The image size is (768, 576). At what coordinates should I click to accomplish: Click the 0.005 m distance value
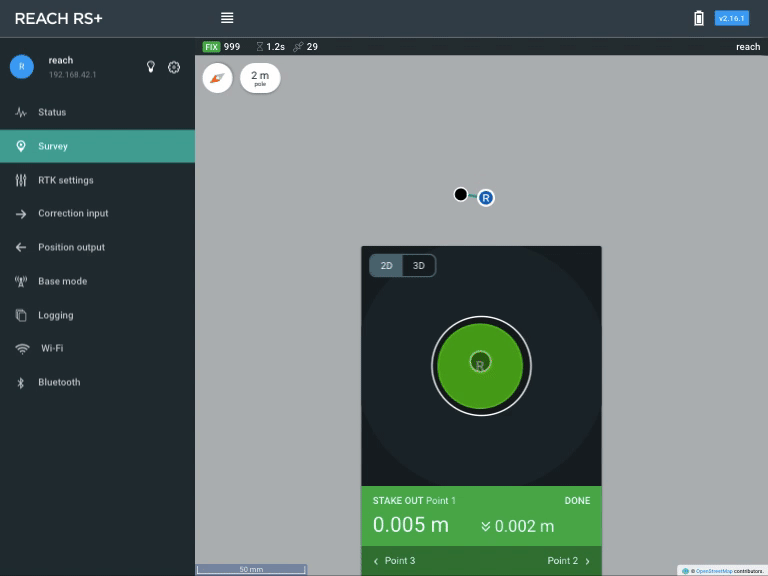(410, 525)
